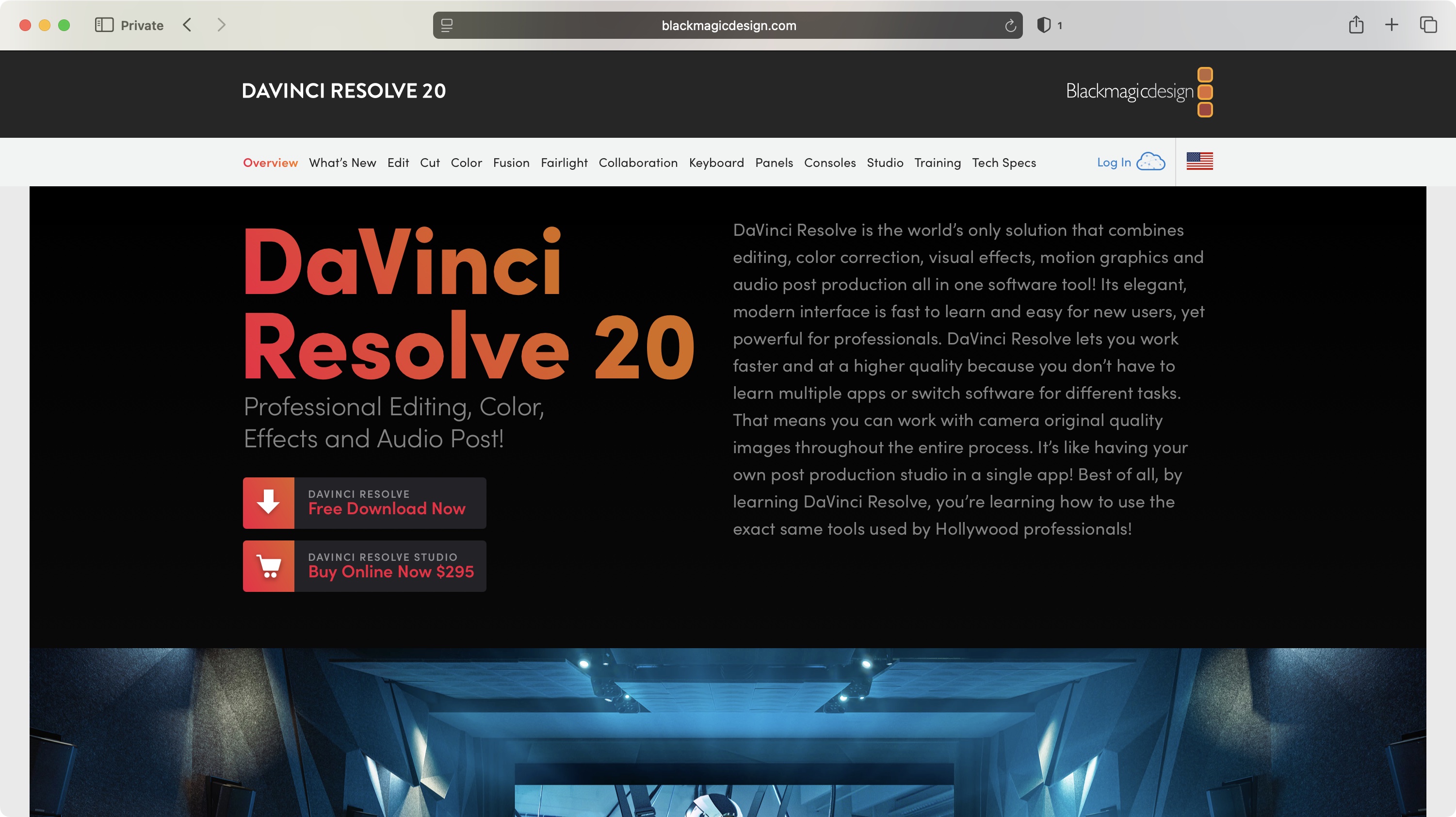
Task: Reload the blackmagicdesign.com page
Action: pos(1010,25)
